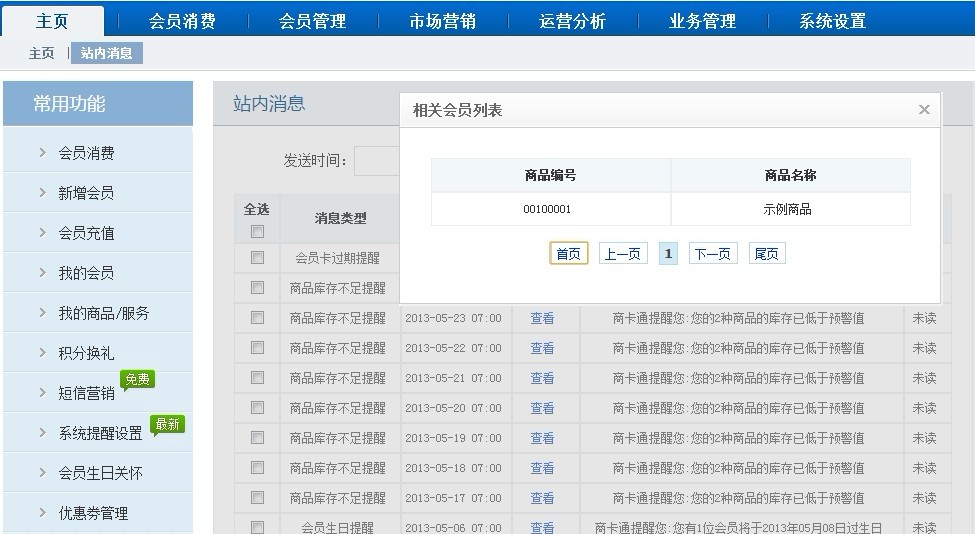Viewport: 975px width, 534px height.
Task: Expand 我的会员 sidebar item
Action: pyautogui.click(x=85, y=273)
